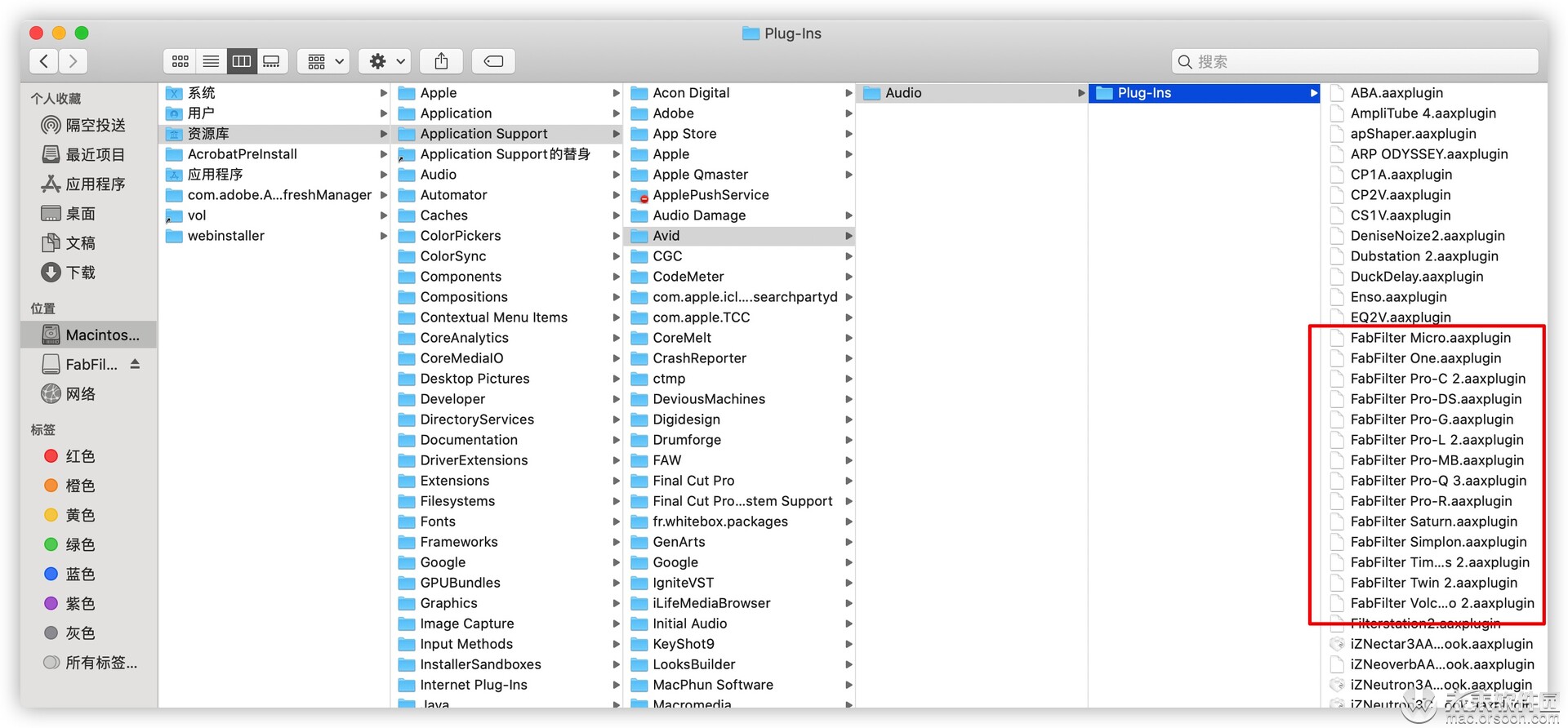The width and height of the screenshot is (1568, 728).
Task: Select the Desktop Pictures folder
Action: (x=508, y=379)
